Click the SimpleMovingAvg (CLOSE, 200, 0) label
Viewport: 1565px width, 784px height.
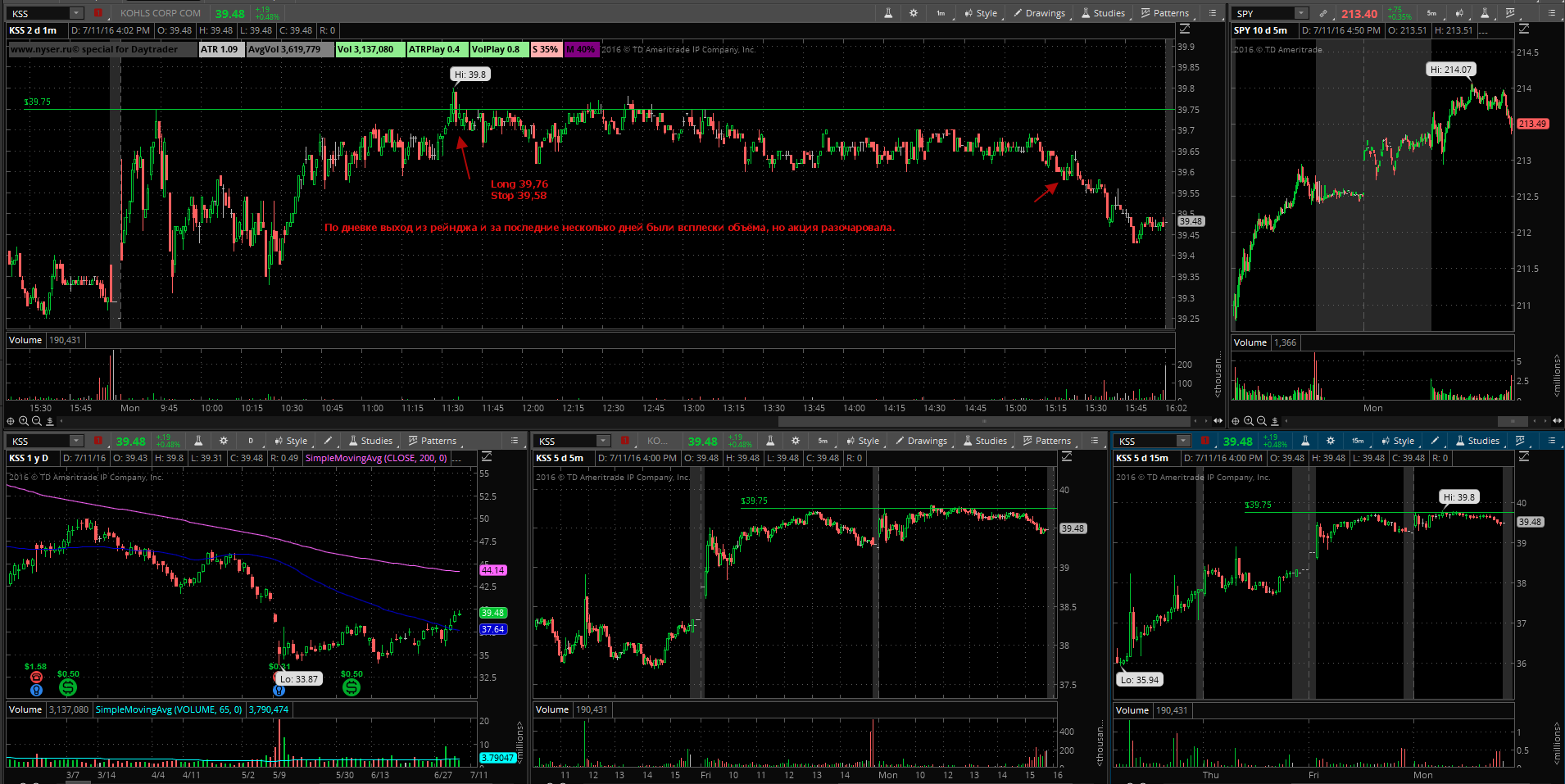coord(377,458)
